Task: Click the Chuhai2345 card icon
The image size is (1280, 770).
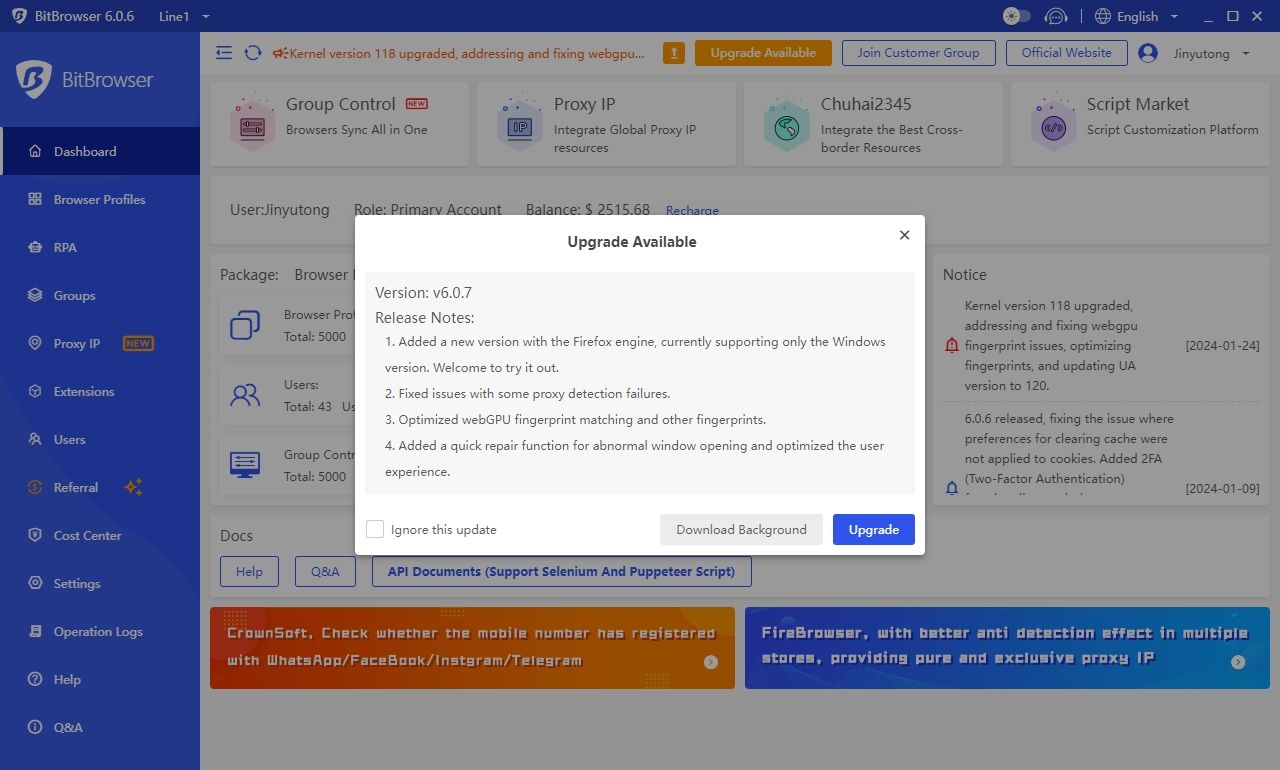Action: [786, 123]
